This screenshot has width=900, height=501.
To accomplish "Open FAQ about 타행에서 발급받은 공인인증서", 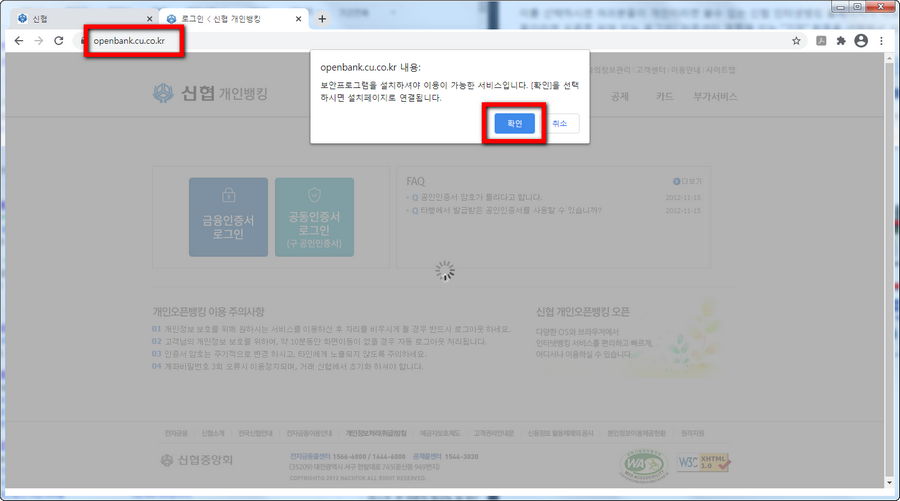I will tap(511, 210).
